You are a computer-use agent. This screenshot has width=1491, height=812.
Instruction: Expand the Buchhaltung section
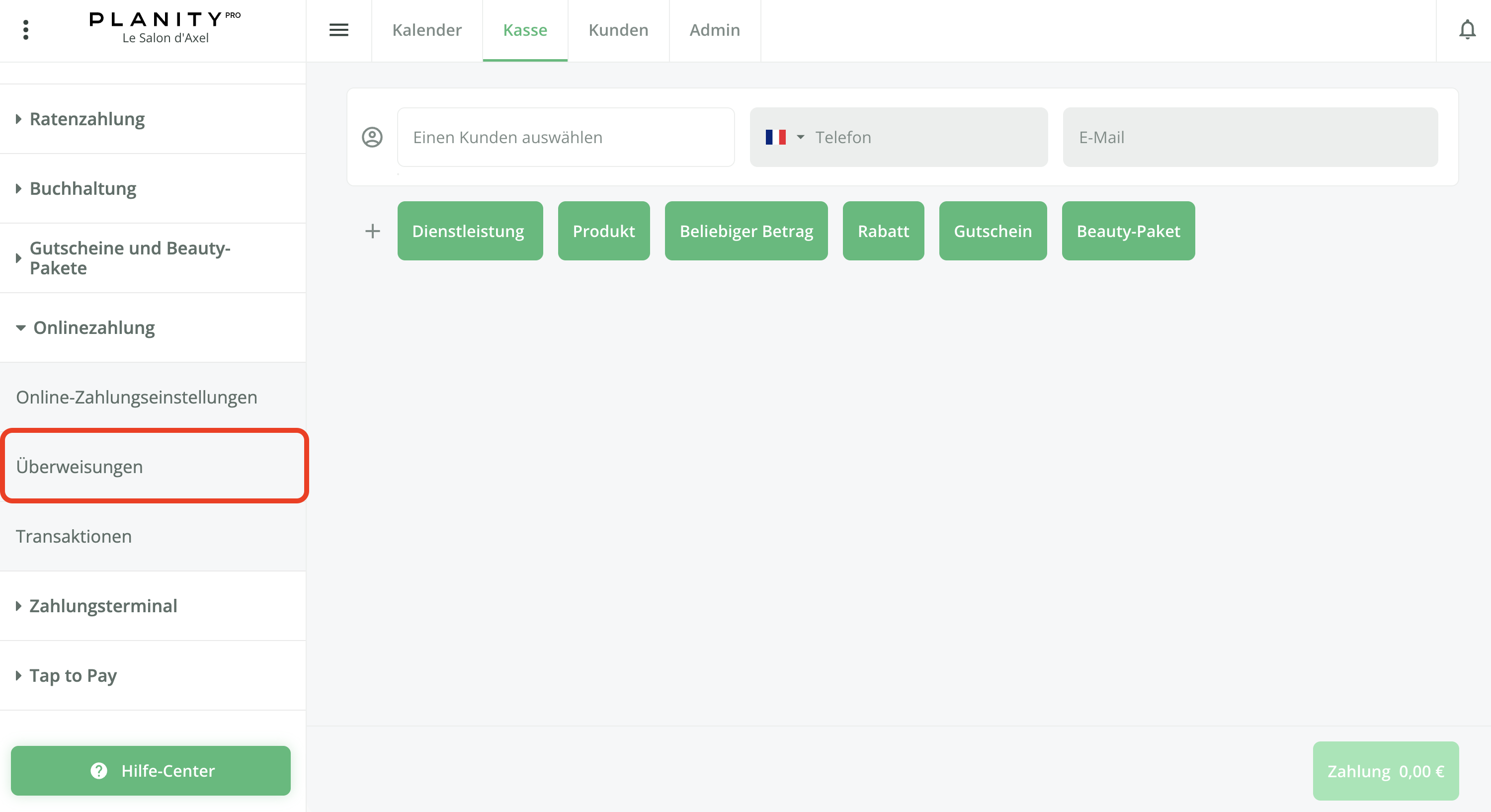coord(83,189)
